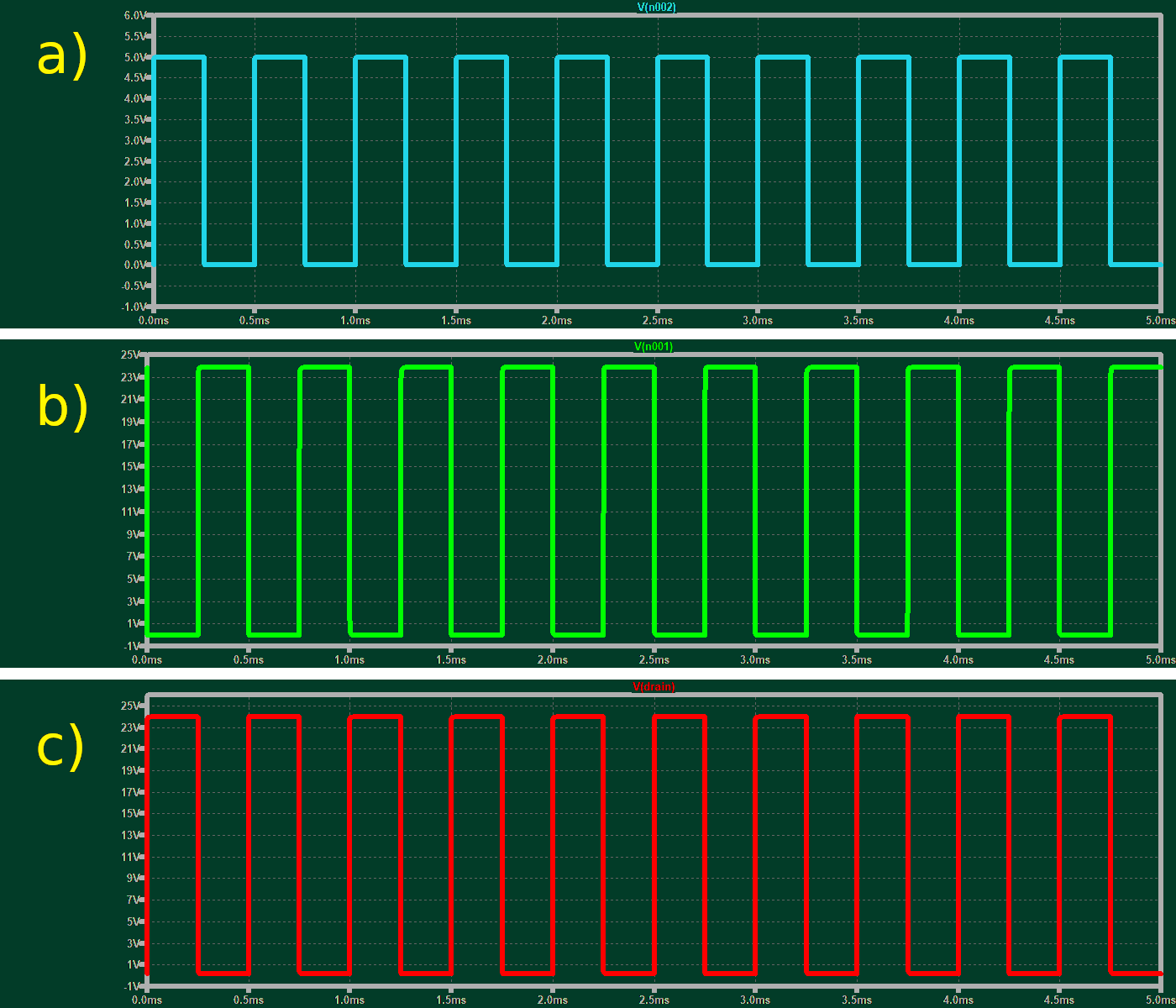1176x1008 pixels.
Task: Click the 3.5ms time tick in V(drain) pane
Action: (857, 1000)
